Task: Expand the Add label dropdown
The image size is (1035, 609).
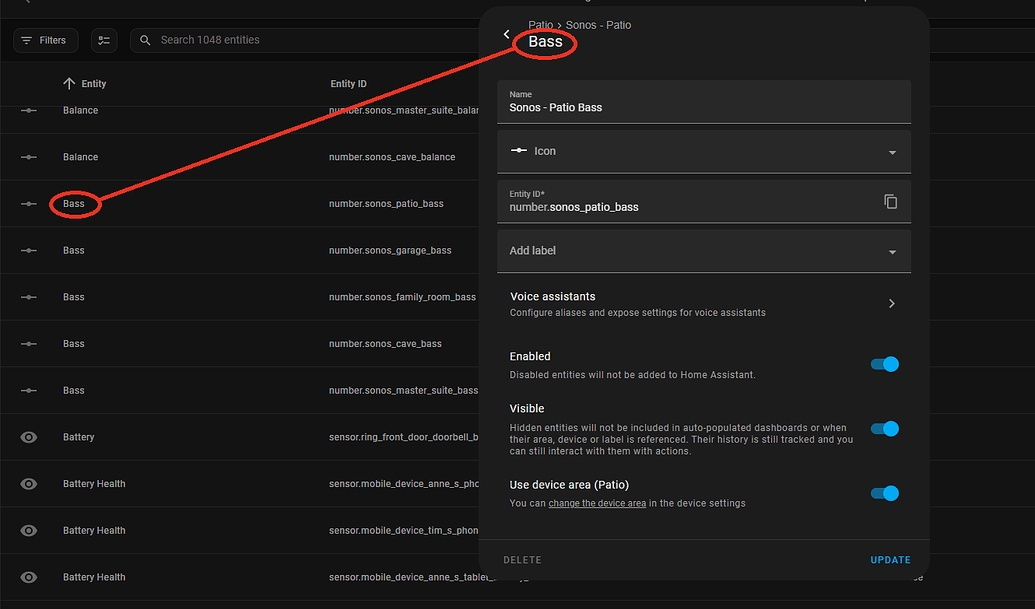Action: click(x=891, y=251)
